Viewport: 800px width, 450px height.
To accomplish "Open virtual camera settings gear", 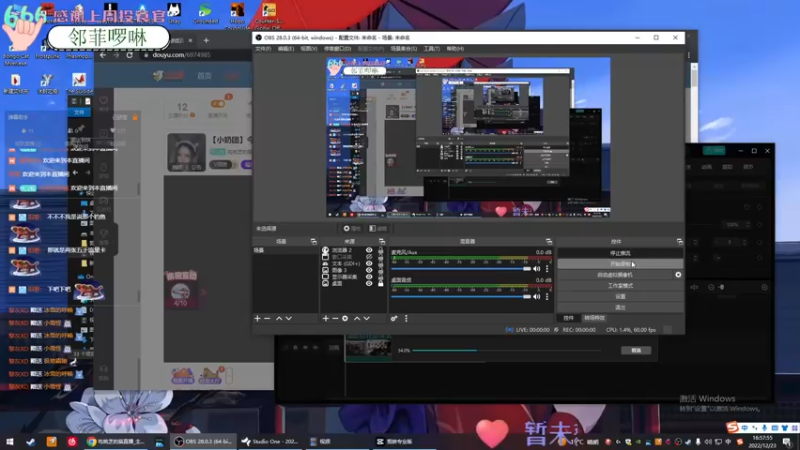I will (678, 274).
